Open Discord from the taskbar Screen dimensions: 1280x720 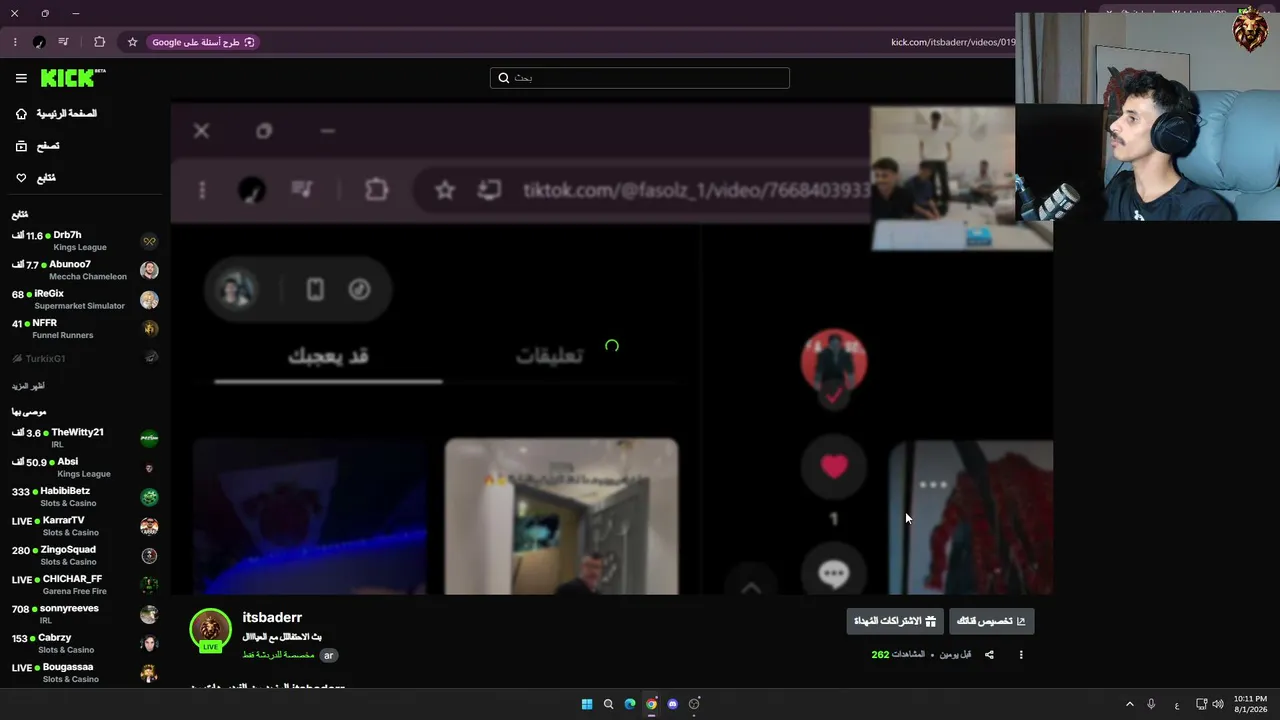[x=673, y=704]
